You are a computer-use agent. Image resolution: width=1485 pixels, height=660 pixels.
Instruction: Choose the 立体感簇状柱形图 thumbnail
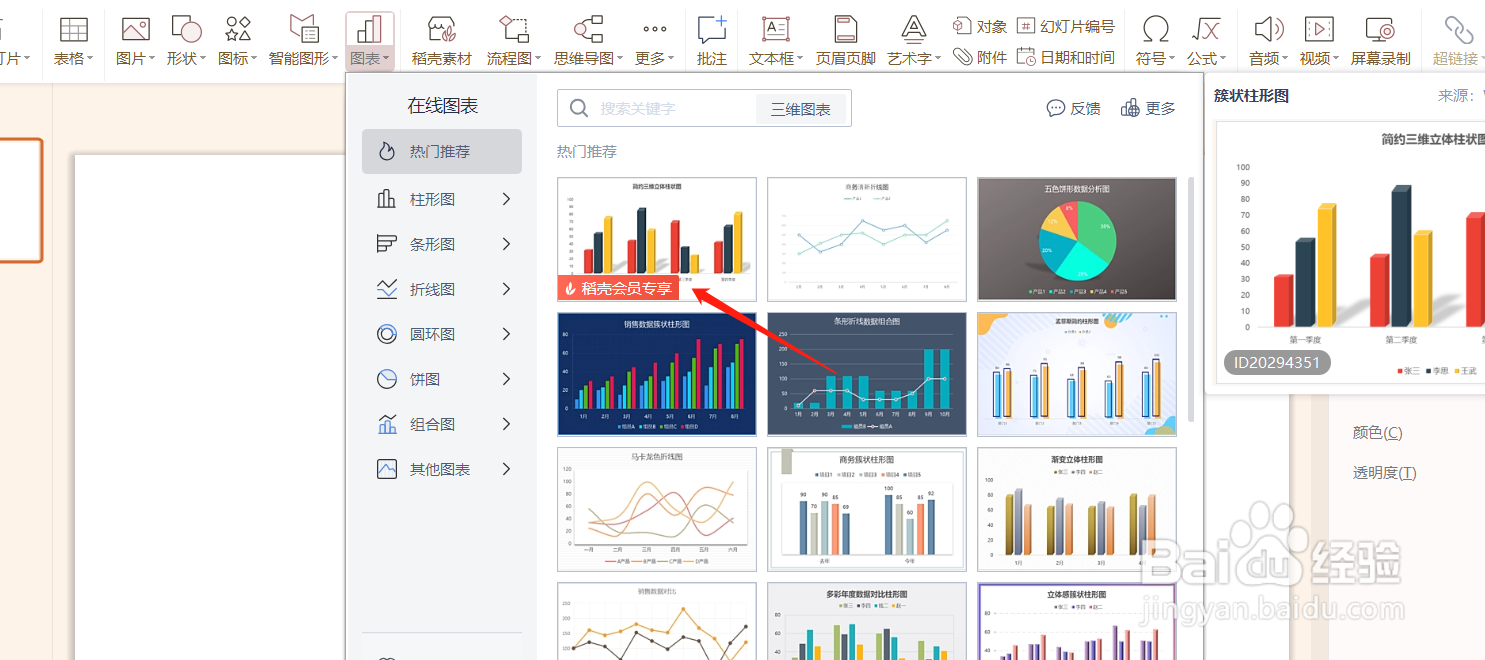pyautogui.click(x=1077, y=621)
